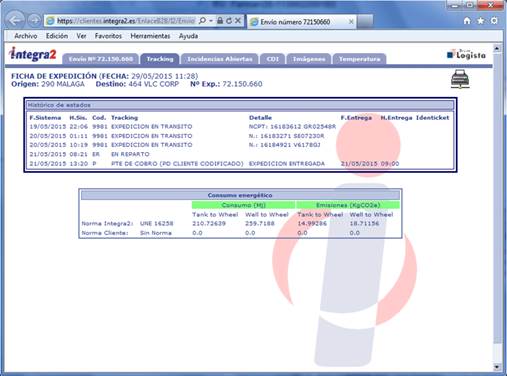Screen dimensions: 507x376
Task: Open the Ayuda menu
Action: [188, 36]
